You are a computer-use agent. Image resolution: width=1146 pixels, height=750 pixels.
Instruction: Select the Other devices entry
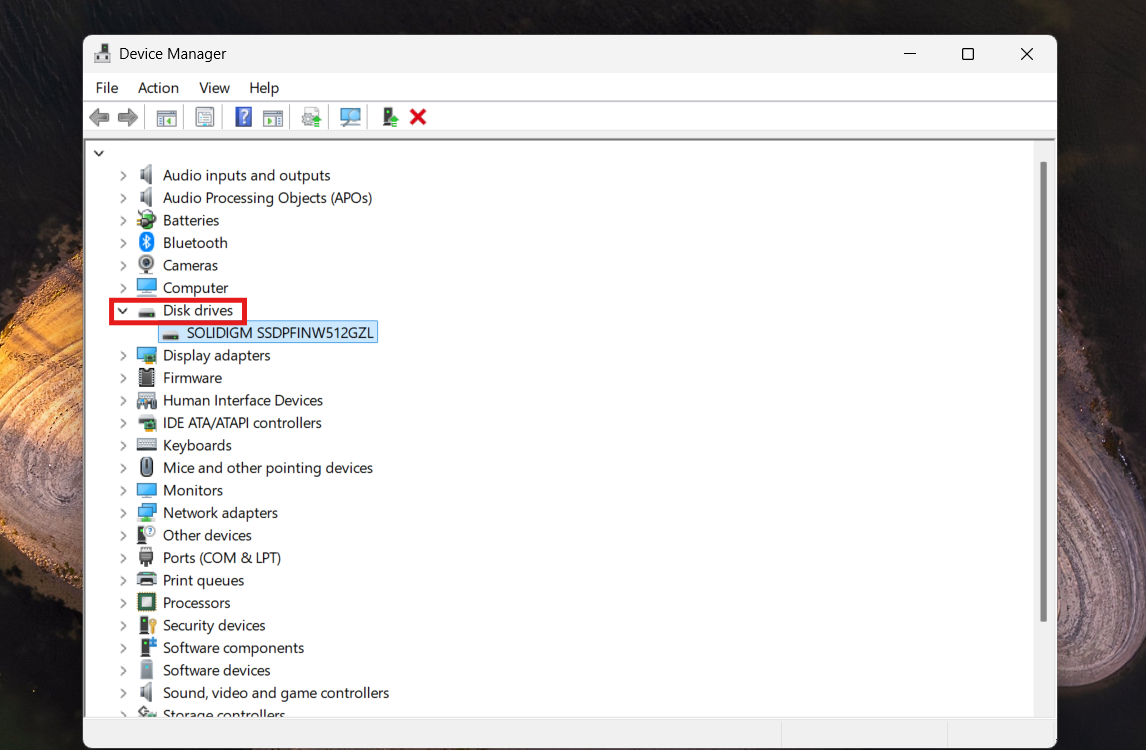click(207, 535)
